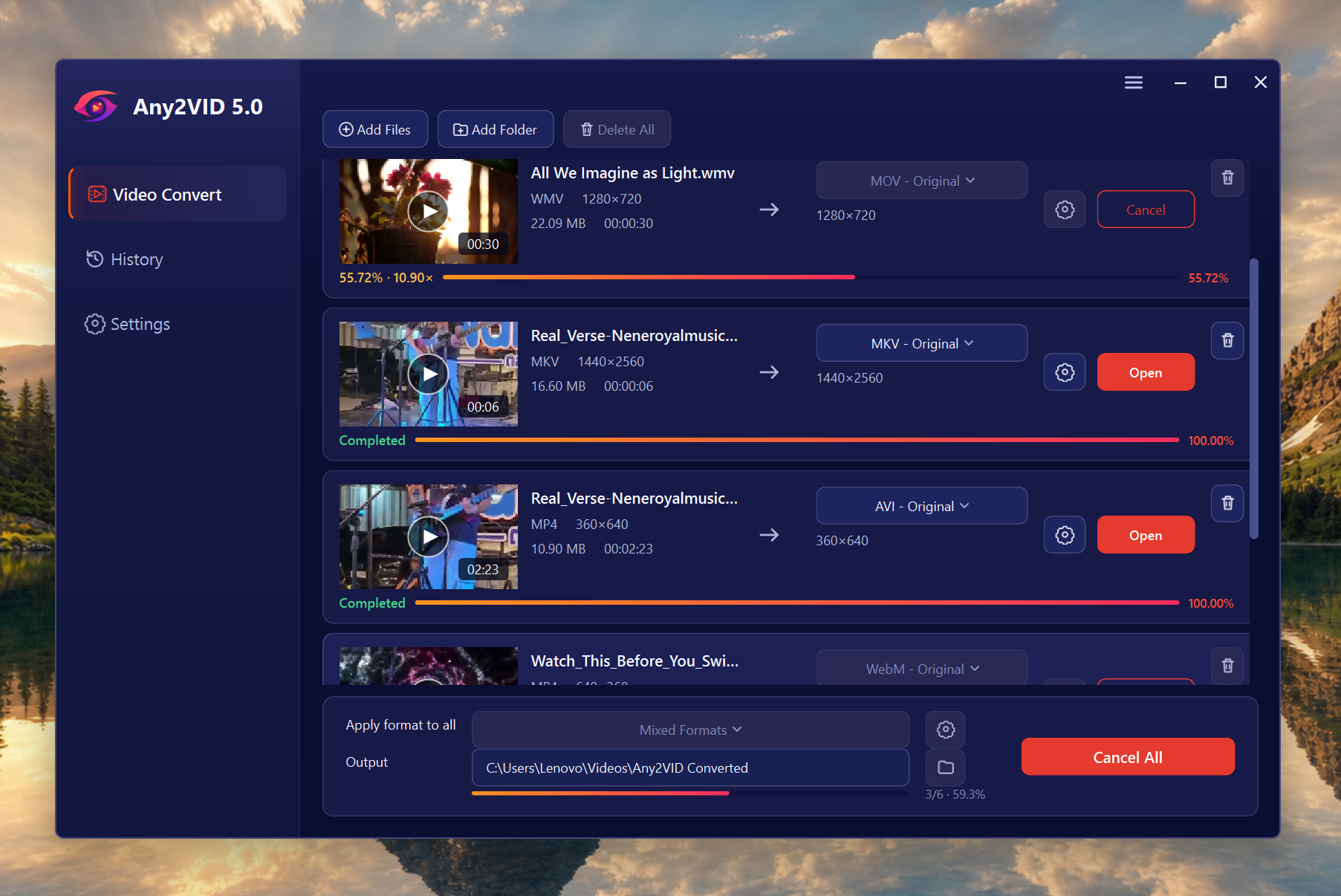1341x896 pixels.
Task: Open the hamburger menu icon
Action: [1133, 82]
